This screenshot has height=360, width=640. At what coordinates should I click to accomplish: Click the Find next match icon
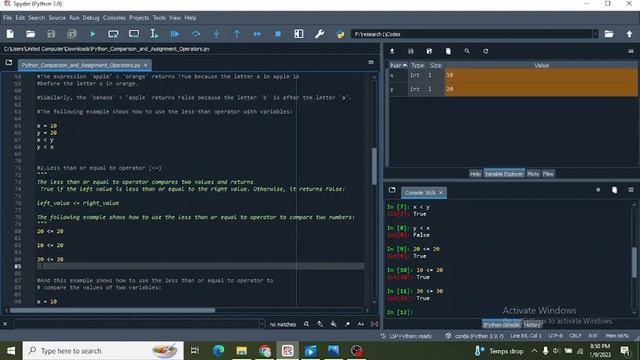pos(333,324)
